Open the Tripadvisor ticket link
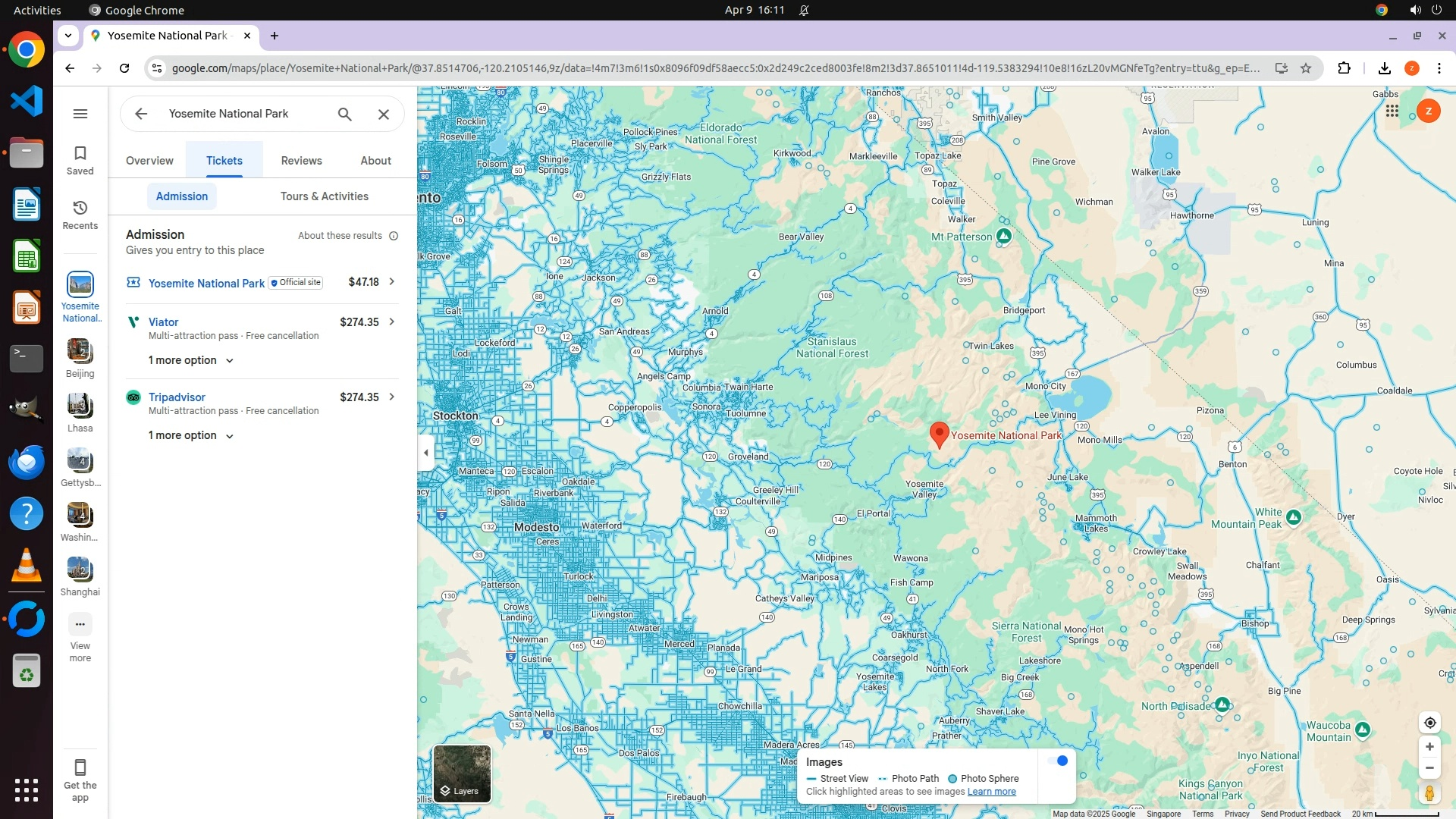Image resolution: width=1456 pixels, height=819 pixels. coord(177,397)
